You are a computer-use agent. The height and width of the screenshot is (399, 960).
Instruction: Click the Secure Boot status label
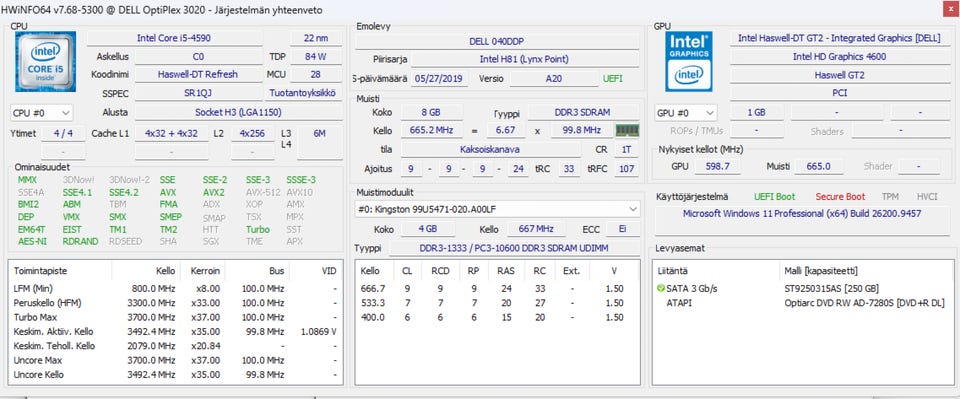pos(840,196)
